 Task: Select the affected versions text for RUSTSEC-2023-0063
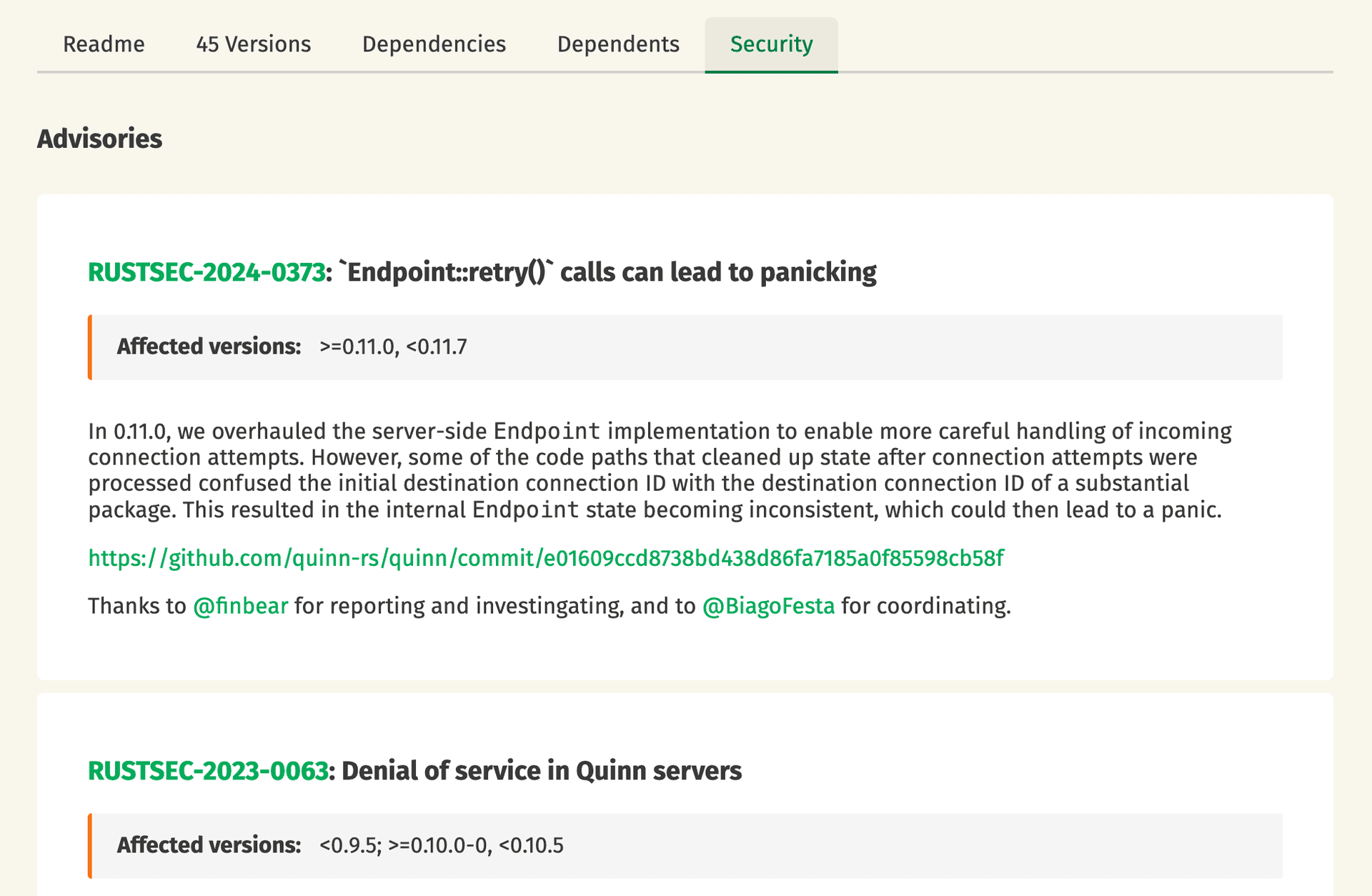point(441,845)
